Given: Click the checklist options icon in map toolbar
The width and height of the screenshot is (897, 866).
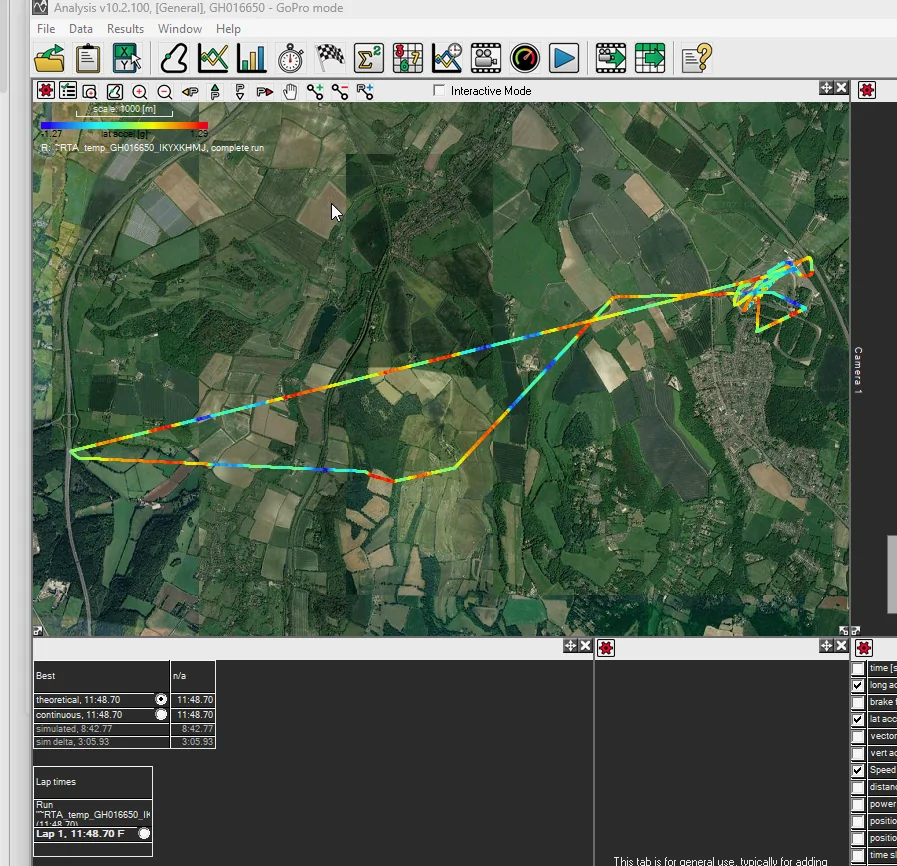Looking at the screenshot, I should pyautogui.click(x=68, y=90).
